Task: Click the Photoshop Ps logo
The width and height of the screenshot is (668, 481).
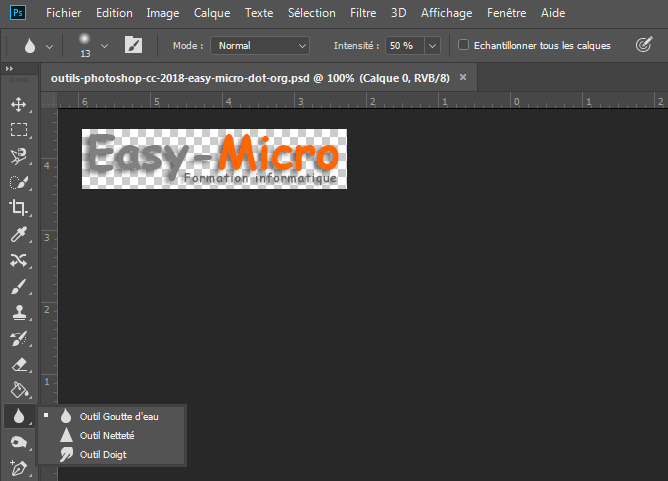Action: click(18, 13)
